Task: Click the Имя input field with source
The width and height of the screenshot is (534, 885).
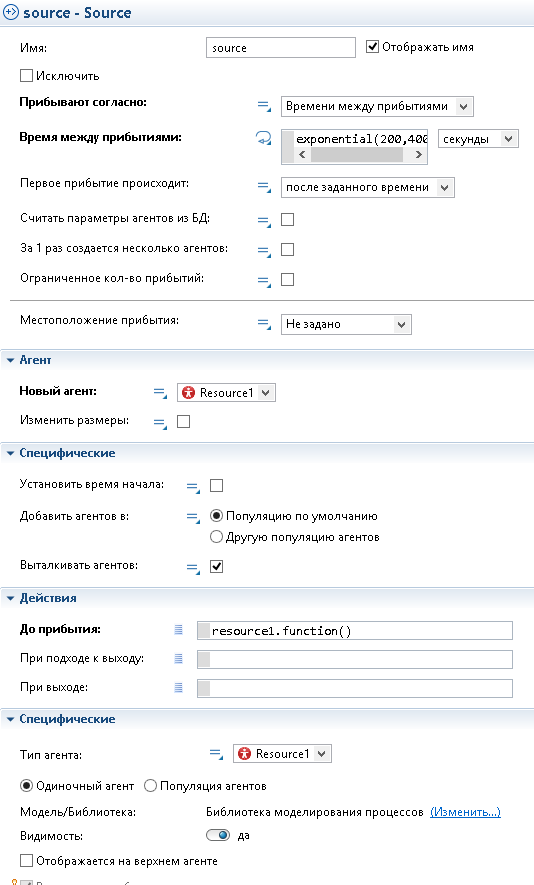Action: pos(281,48)
